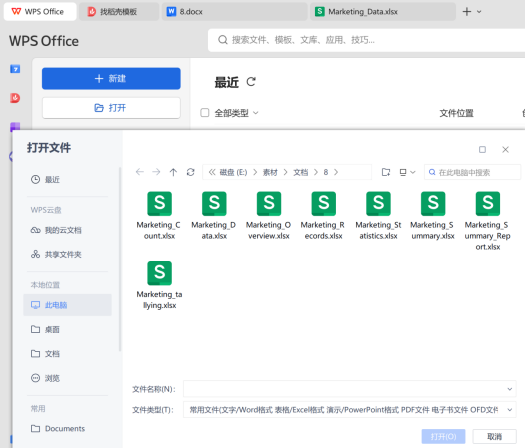526x448 pixels.
Task: Close the 打开文件 dialog
Action: pyautogui.click(x=506, y=149)
